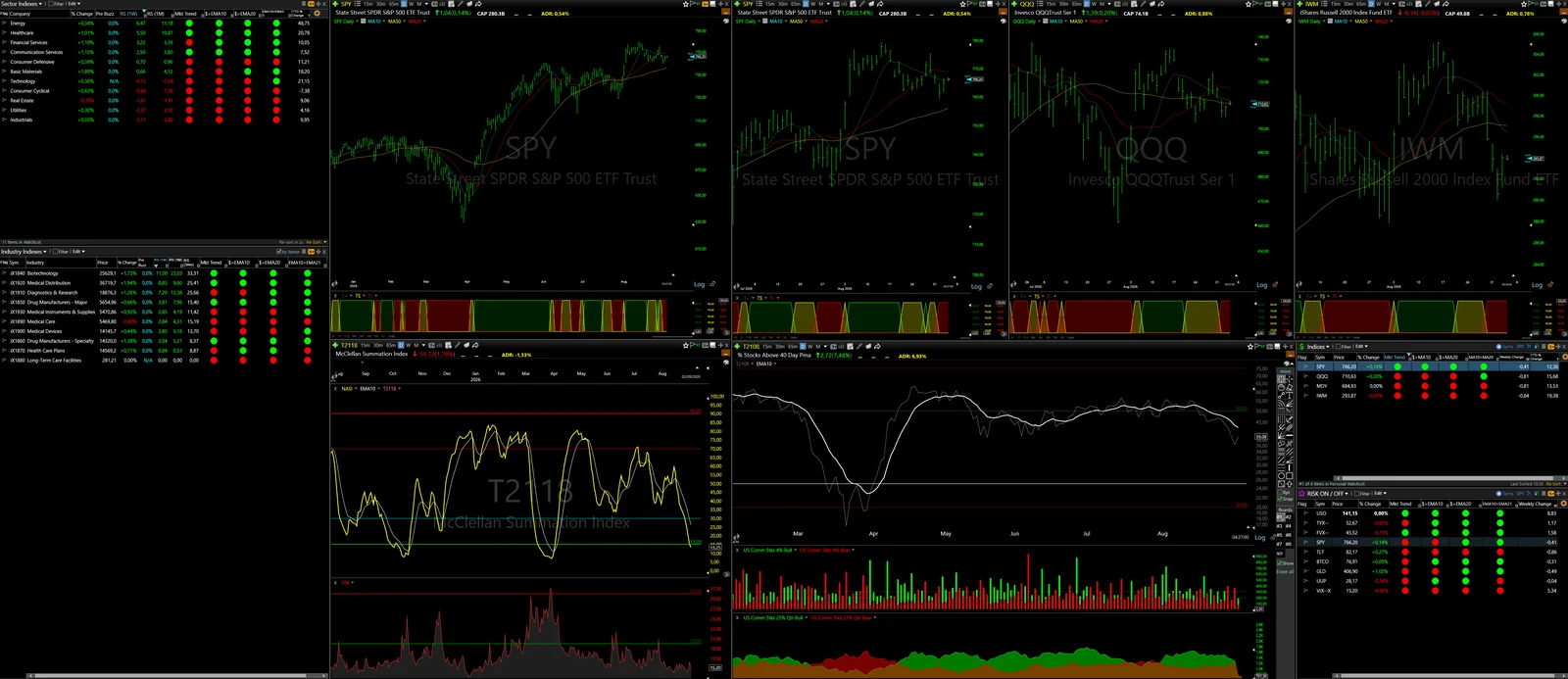Click the green dollar icon of the Indices watchlist
This screenshot has height=679, width=1568.
click(x=1301, y=346)
